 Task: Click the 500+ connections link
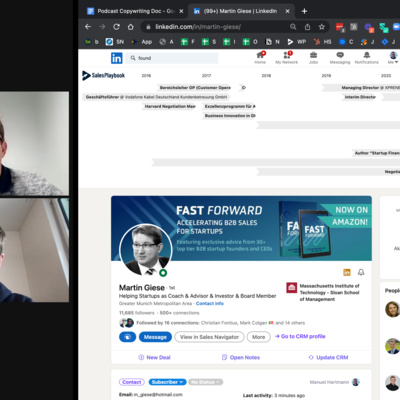[x=179, y=313]
